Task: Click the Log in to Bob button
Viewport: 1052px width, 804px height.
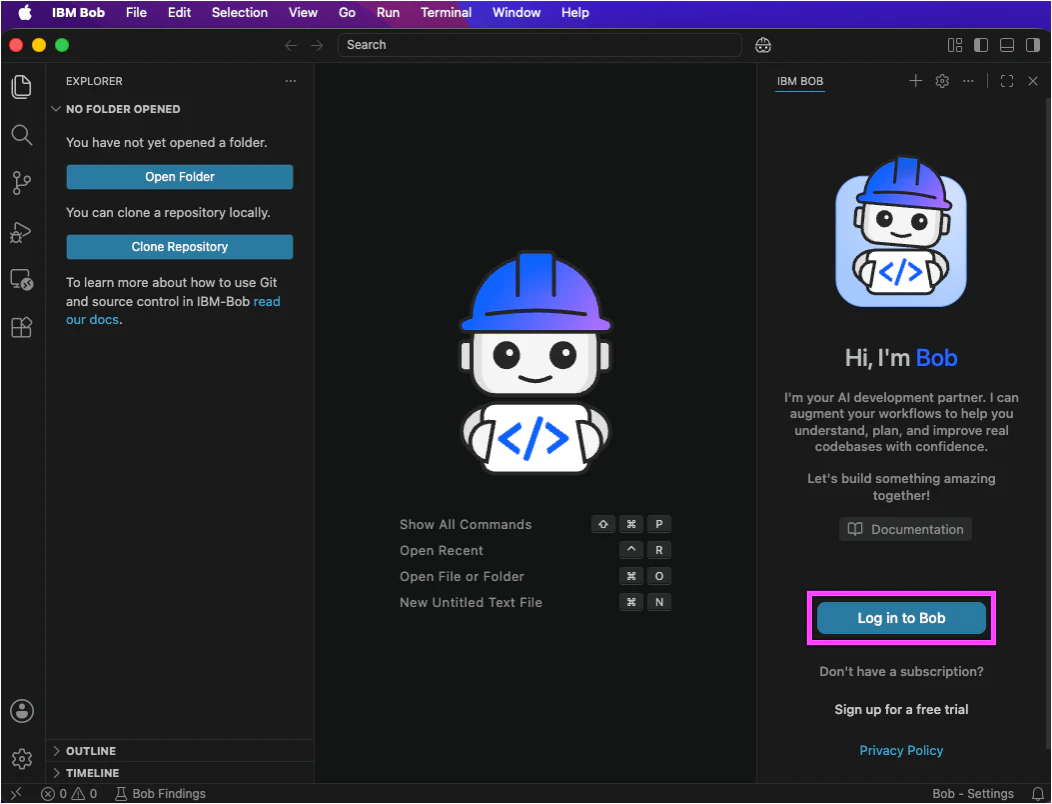Action: coord(901,618)
